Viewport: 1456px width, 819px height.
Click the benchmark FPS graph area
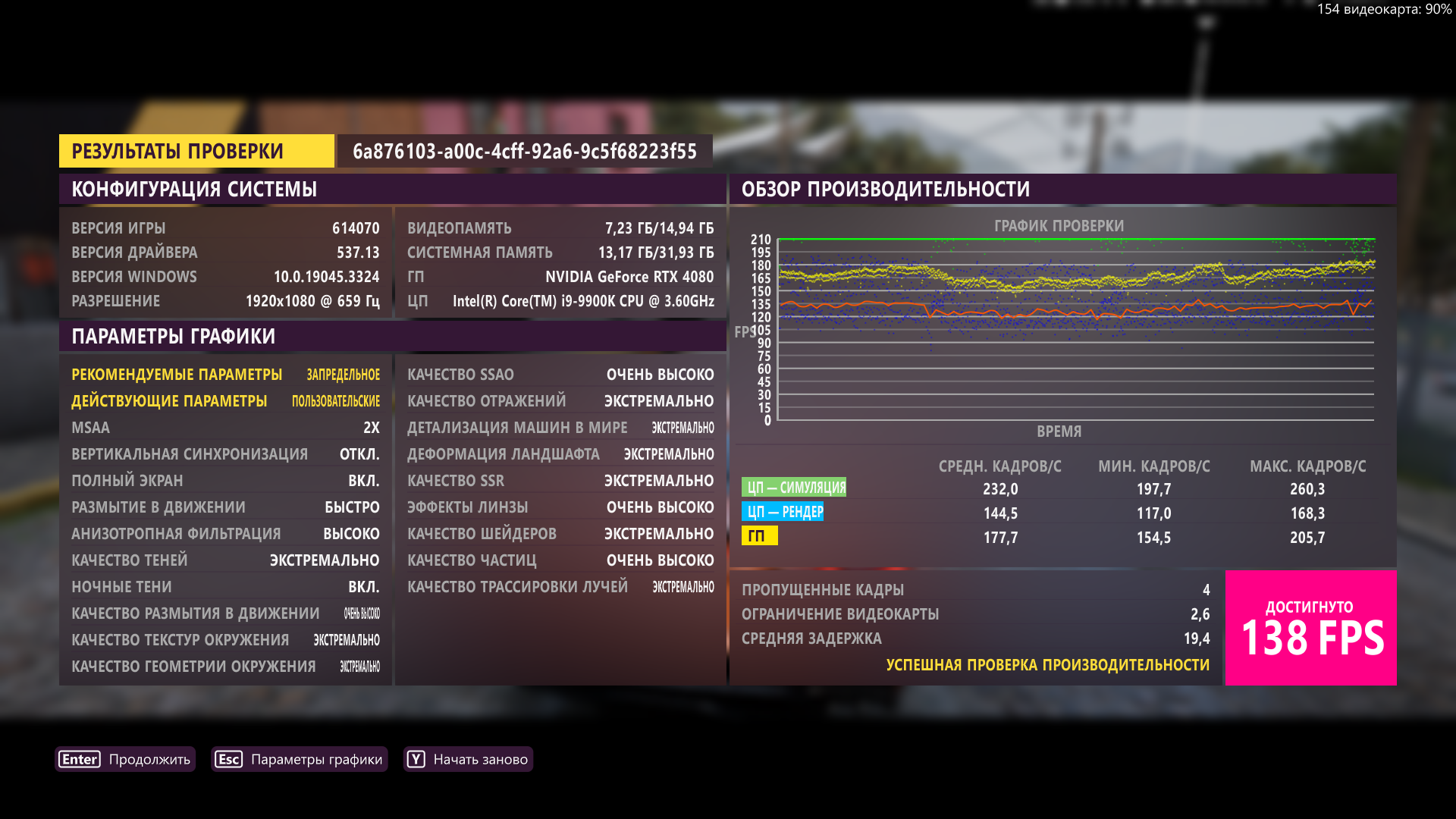point(1076,329)
